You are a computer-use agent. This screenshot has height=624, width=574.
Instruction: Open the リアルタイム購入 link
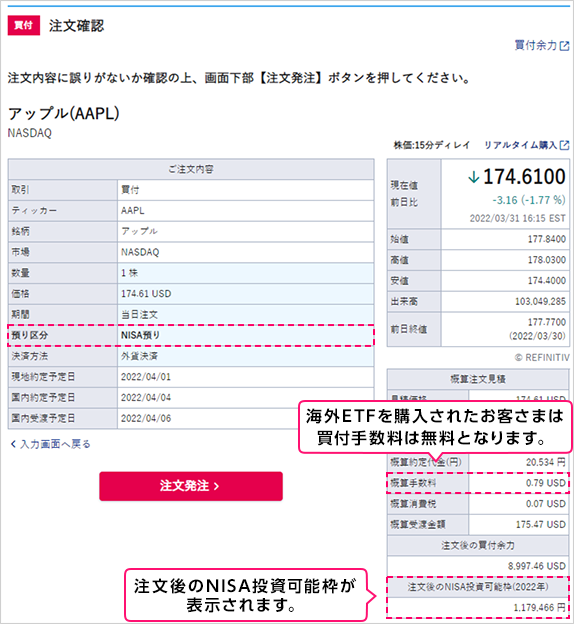coord(520,145)
